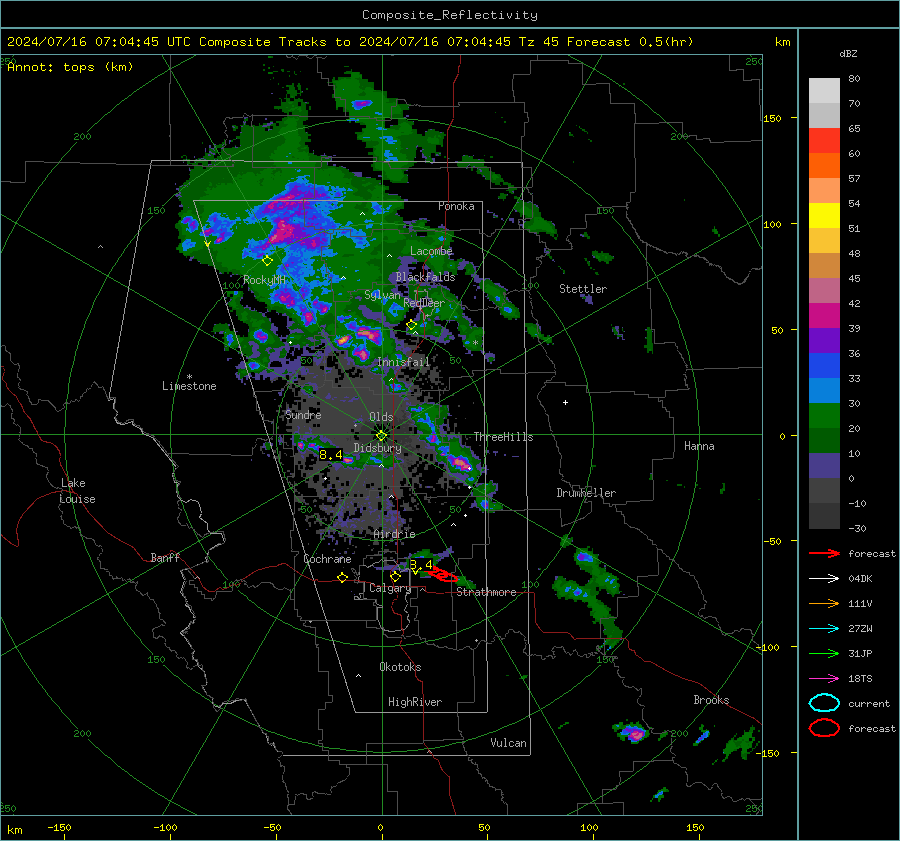Click the 'Annot: tops (km)' annotation text
The height and width of the screenshot is (841, 900).
71,67
